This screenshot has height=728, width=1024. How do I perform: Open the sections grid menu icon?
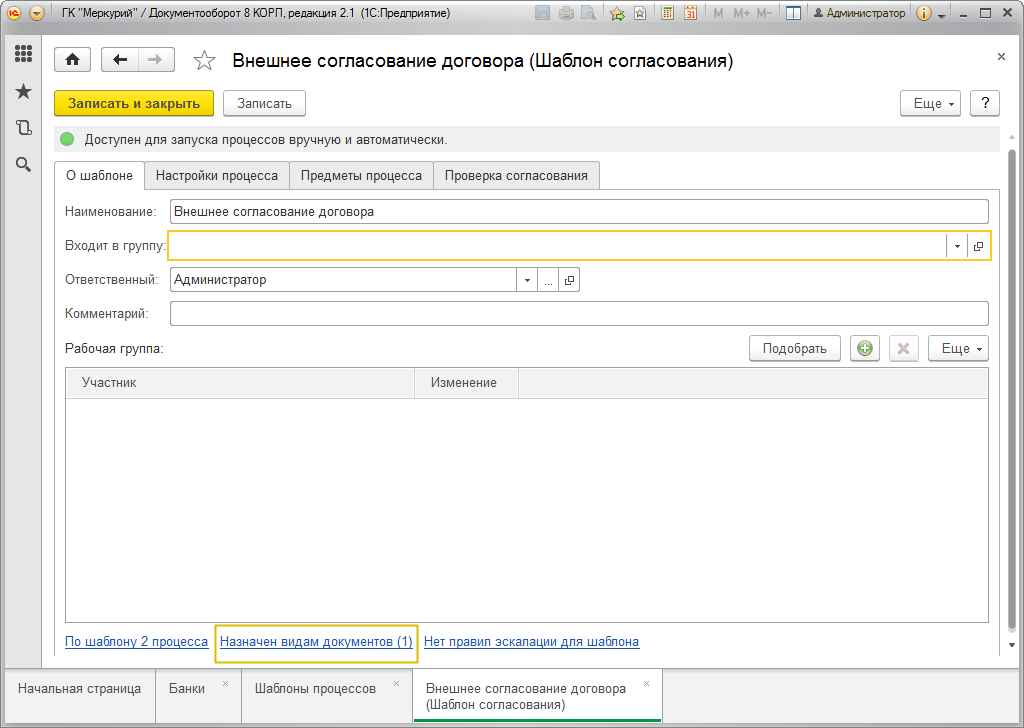(x=24, y=54)
